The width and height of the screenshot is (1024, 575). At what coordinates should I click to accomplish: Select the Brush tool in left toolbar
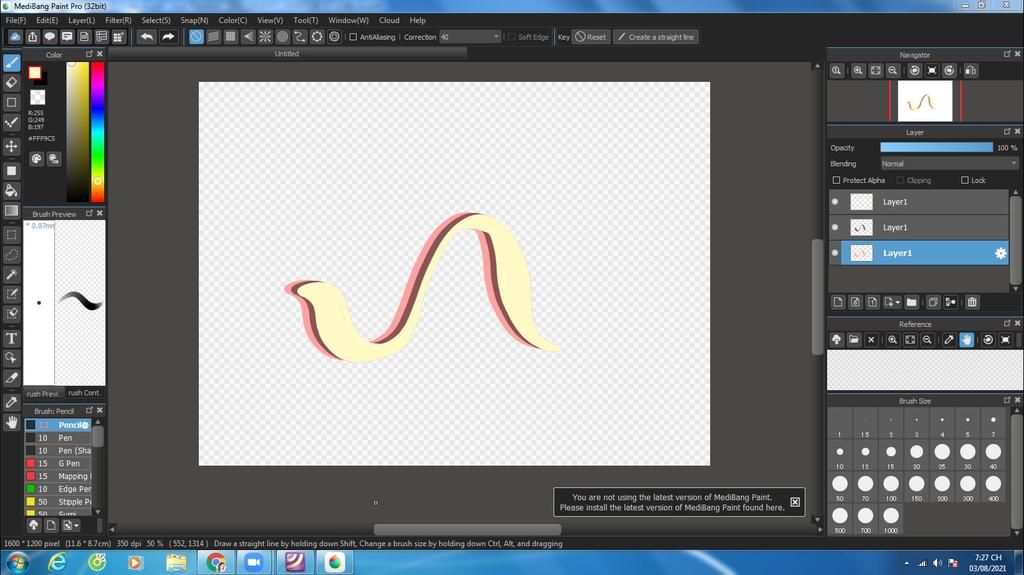click(11, 63)
